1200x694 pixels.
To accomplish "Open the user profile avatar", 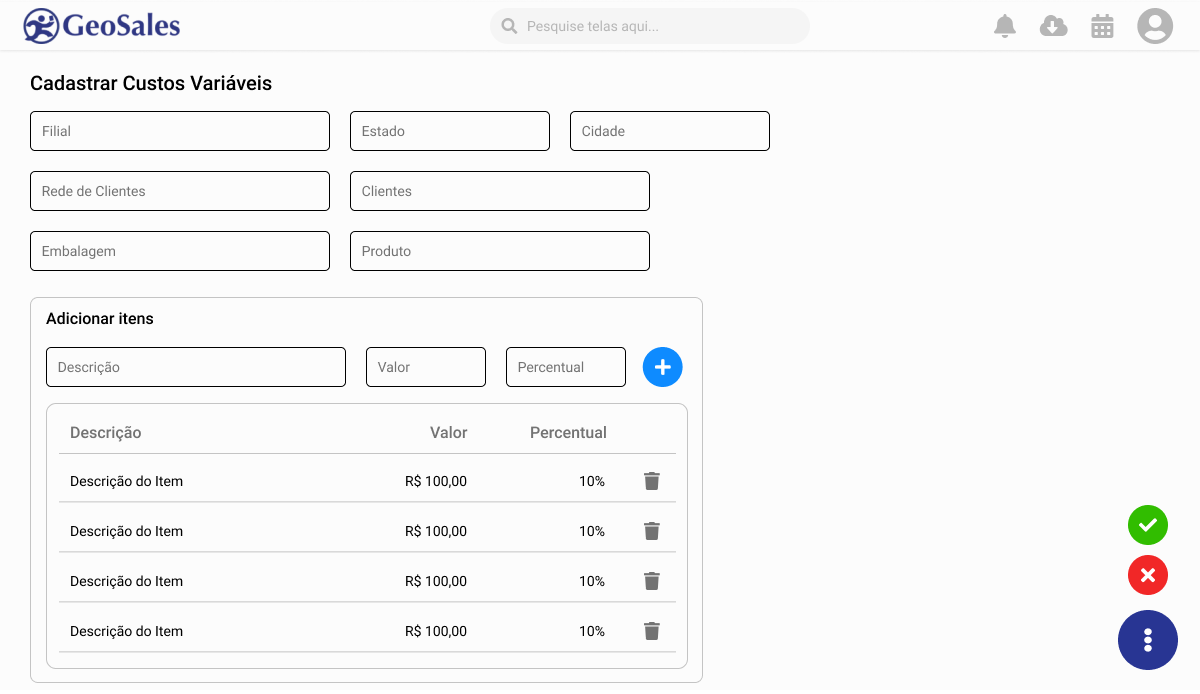I will tap(1155, 26).
